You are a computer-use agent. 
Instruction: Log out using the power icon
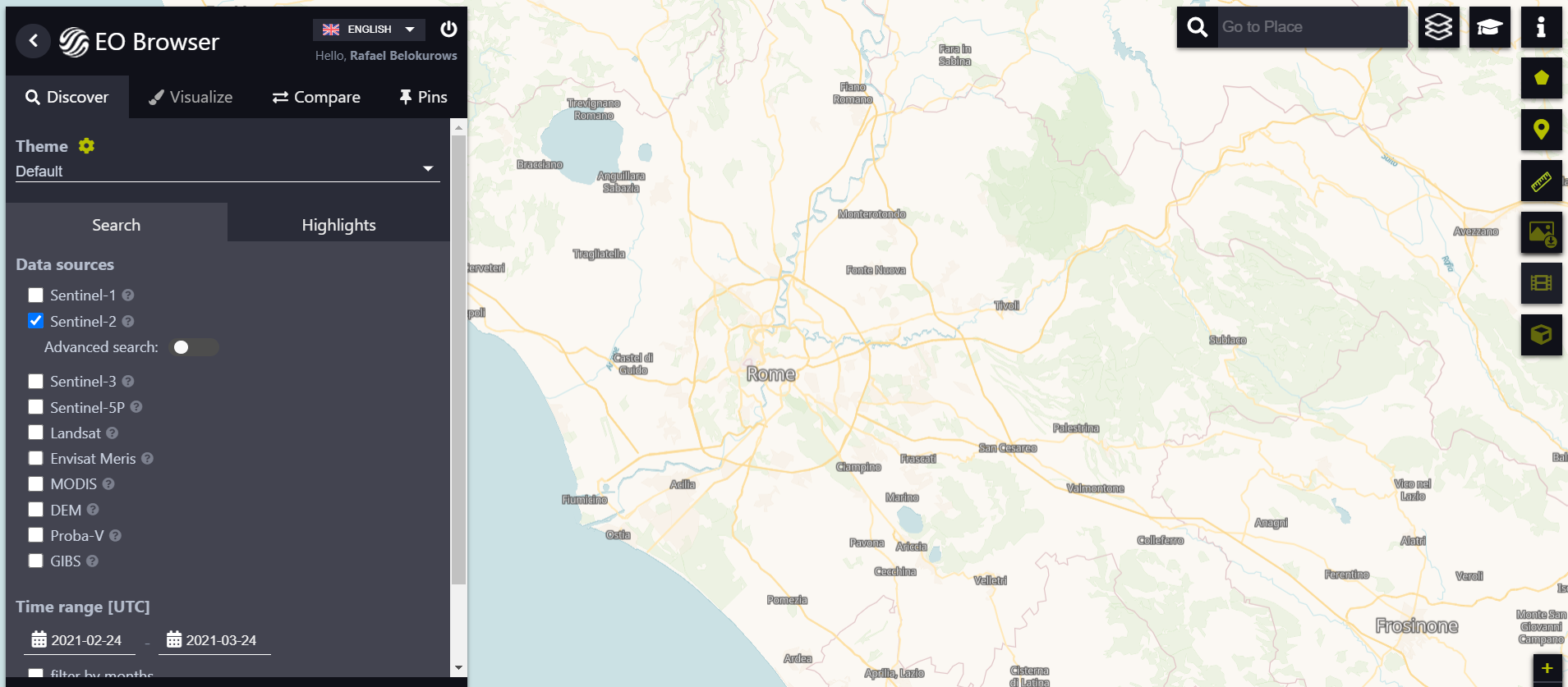(x=448, y=29)
